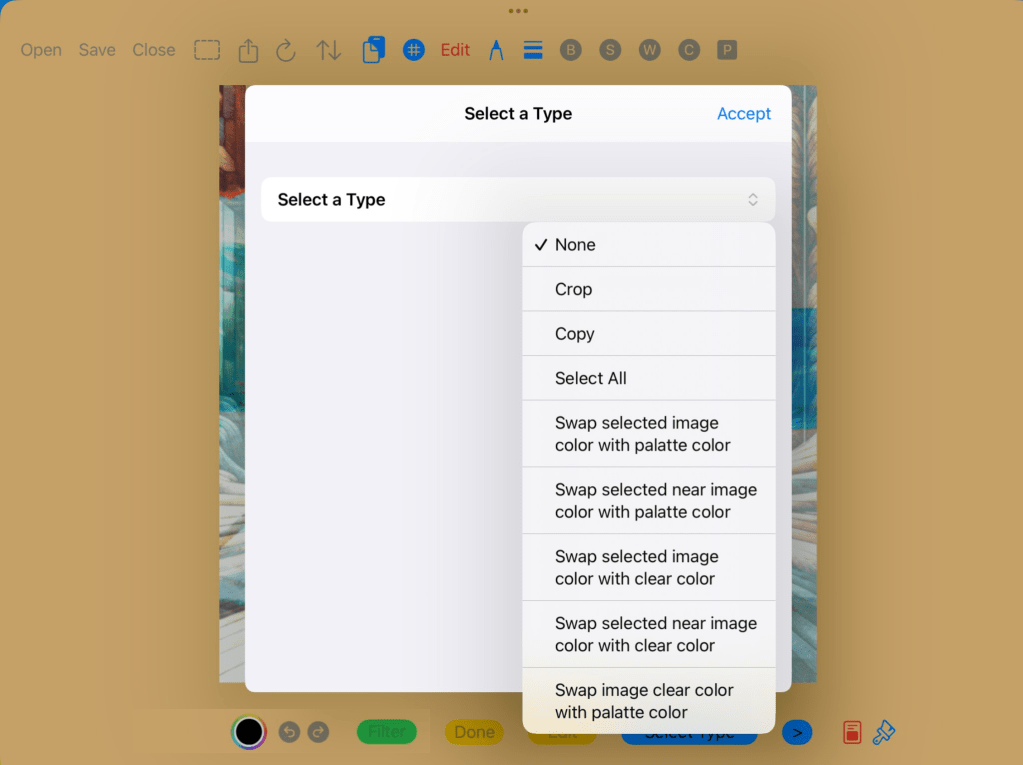Click the rotate arrow icon
Image resolution: width=1023 pixels, height=765 pixels.
286,50
